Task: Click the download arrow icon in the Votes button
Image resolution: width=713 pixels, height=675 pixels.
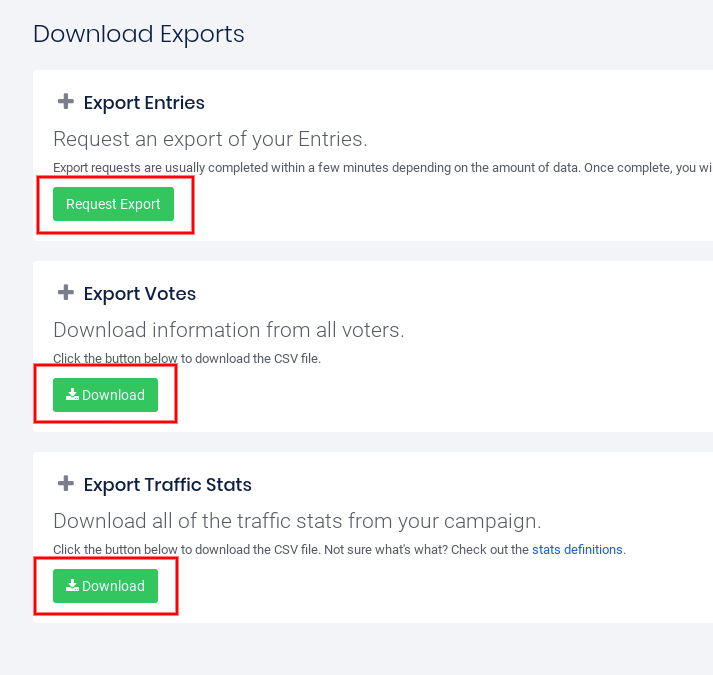Action: [72, 395]
